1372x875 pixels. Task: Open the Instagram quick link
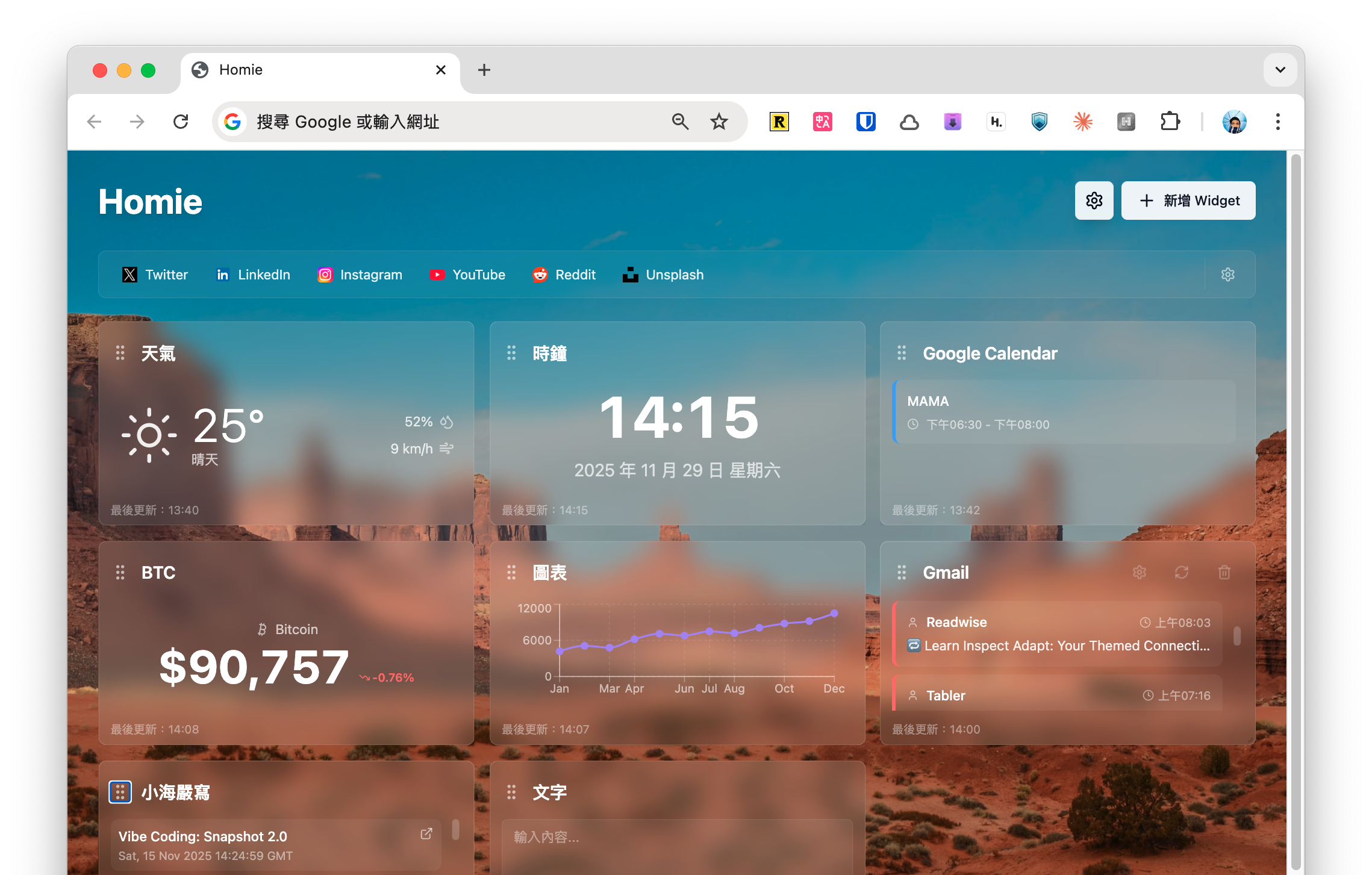tap(360, 275)
